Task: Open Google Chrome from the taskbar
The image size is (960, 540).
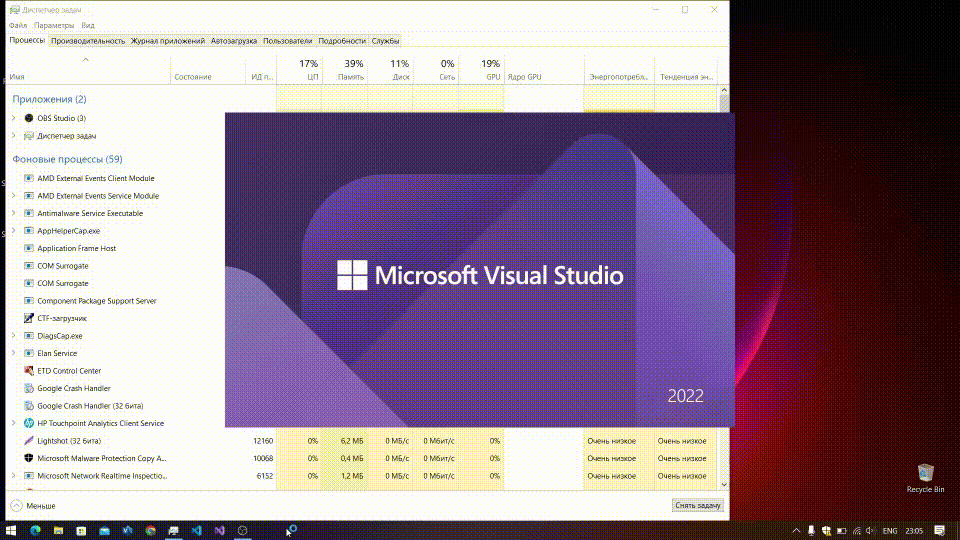Action: coord(151,530)
